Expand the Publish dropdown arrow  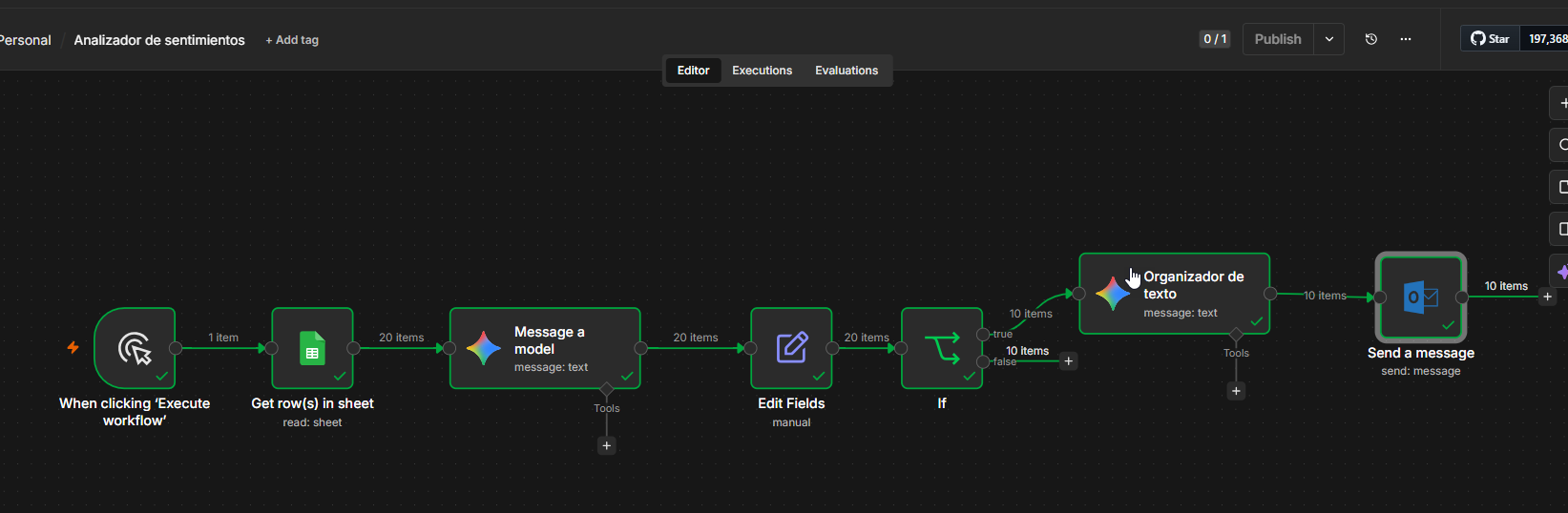pyautogui.click(x=1329, y=39)
